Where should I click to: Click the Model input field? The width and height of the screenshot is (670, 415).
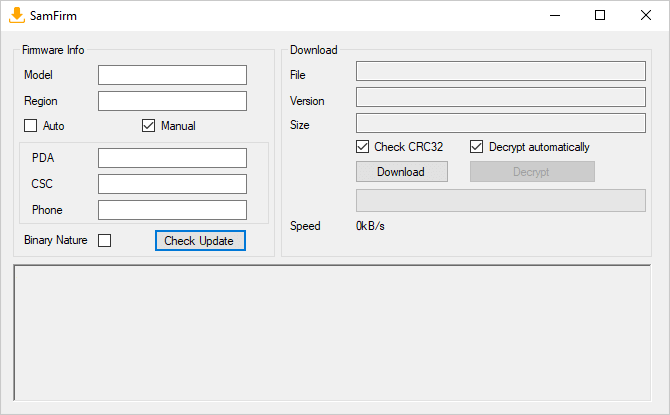coord(172,75)
